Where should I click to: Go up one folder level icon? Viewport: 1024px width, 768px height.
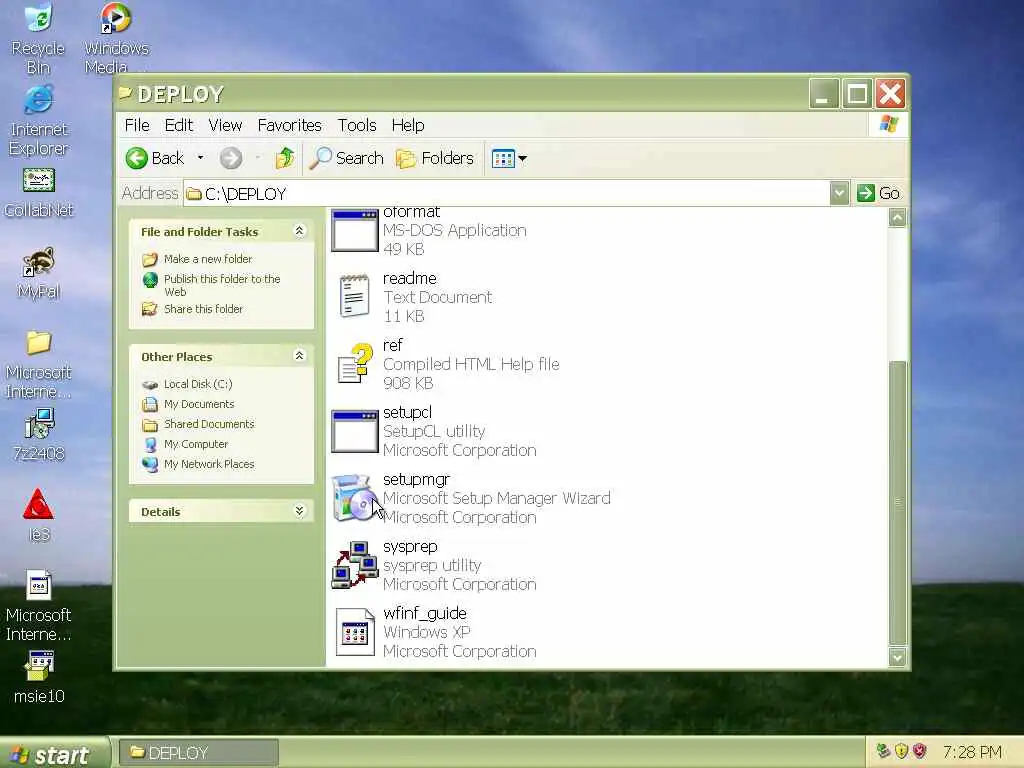[x=285, y=158]
